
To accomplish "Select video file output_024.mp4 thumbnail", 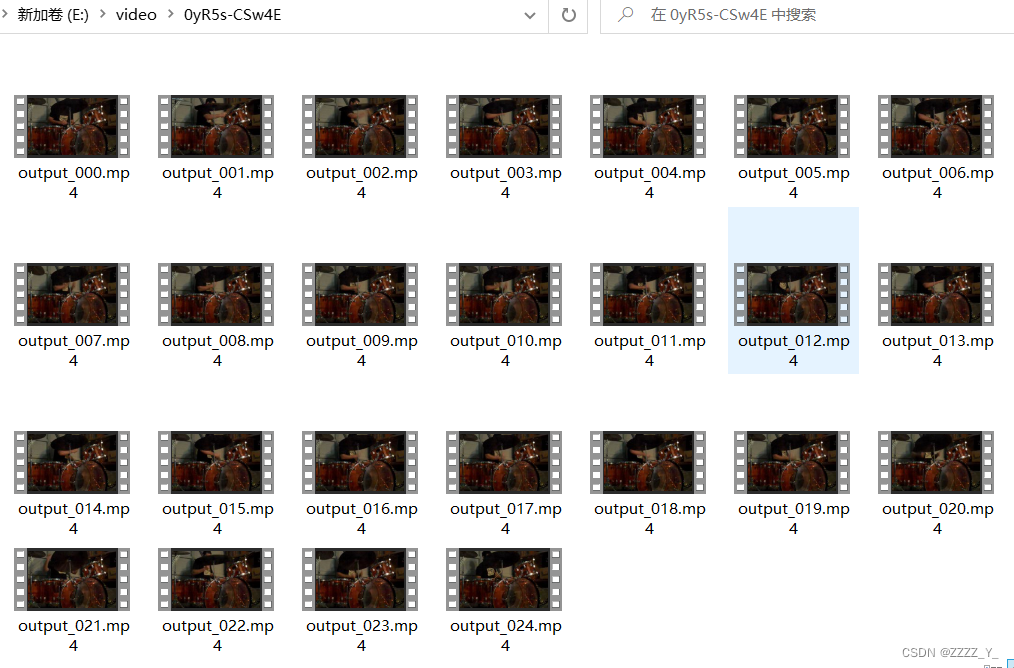I will point(504,579).
